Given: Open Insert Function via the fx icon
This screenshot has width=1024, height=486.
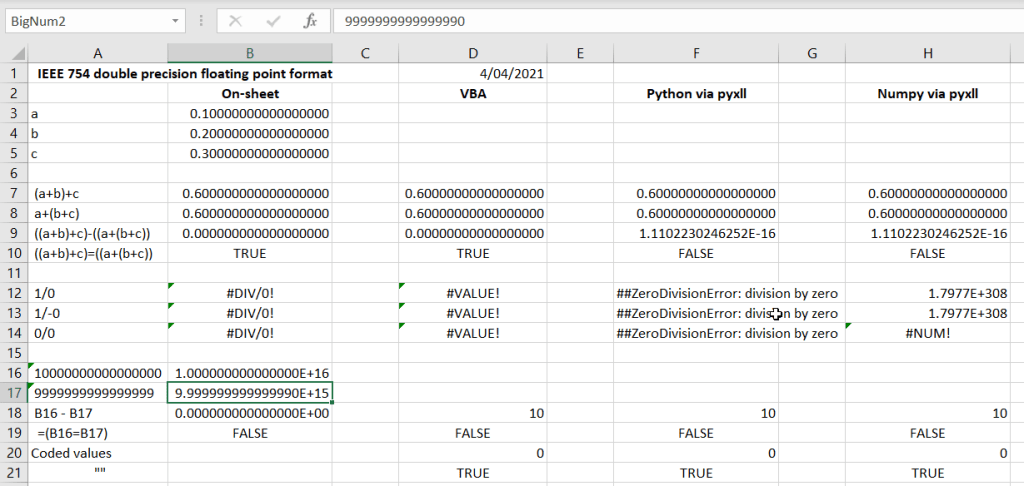Looking at the screenshot, I should click(x=310, y=20).
